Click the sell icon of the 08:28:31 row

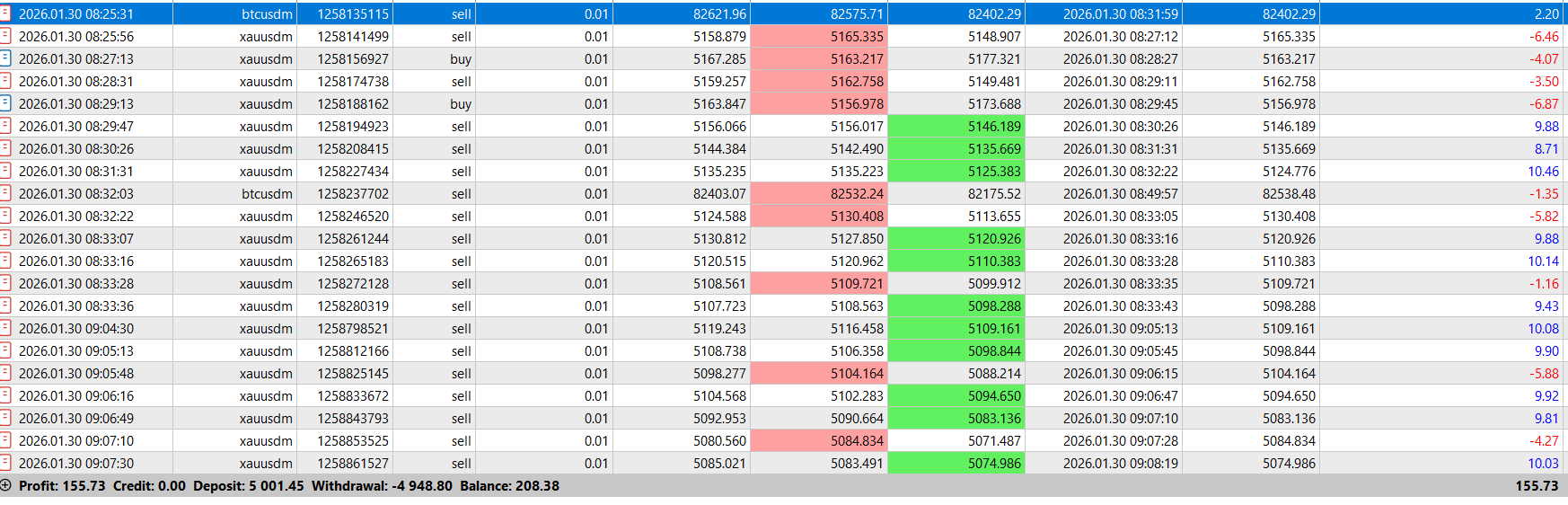click(5, 81)
